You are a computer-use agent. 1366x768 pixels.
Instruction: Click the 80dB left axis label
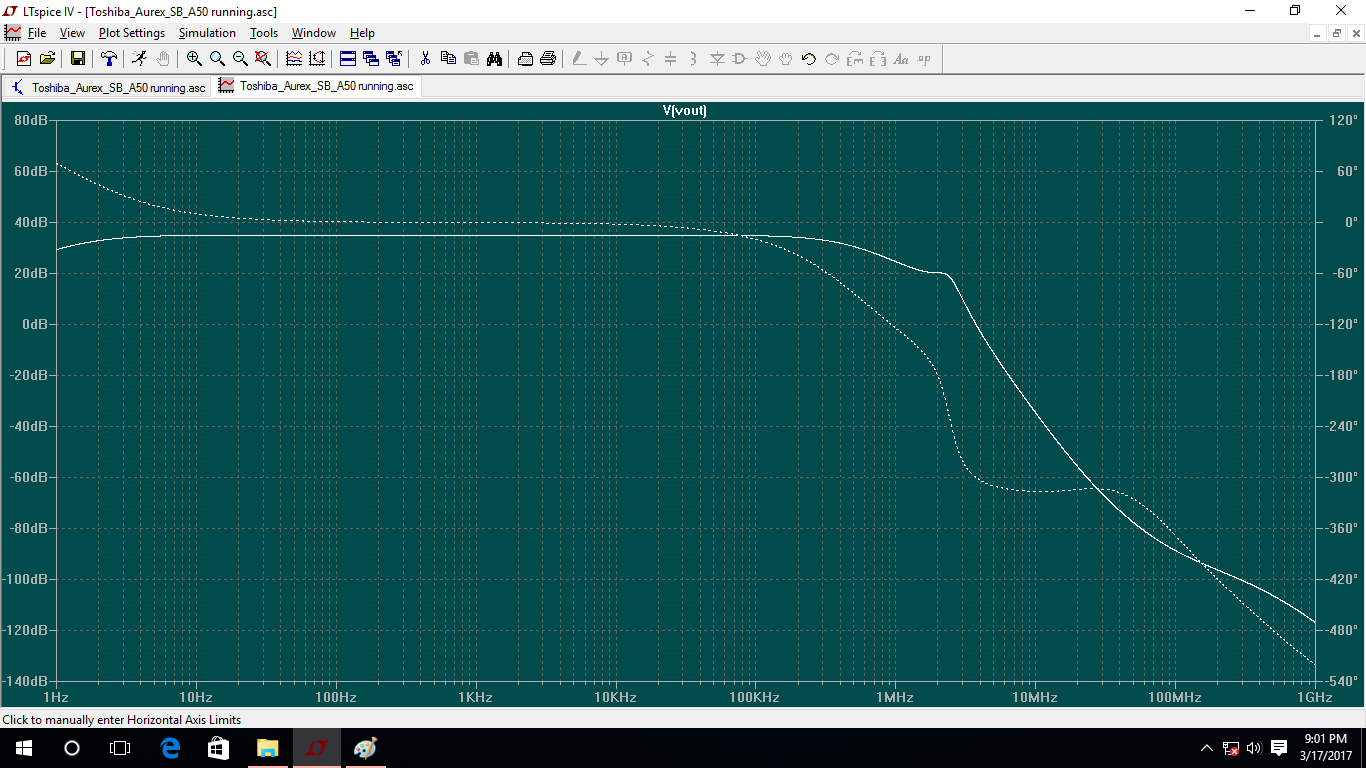click(x=30, y=120)
